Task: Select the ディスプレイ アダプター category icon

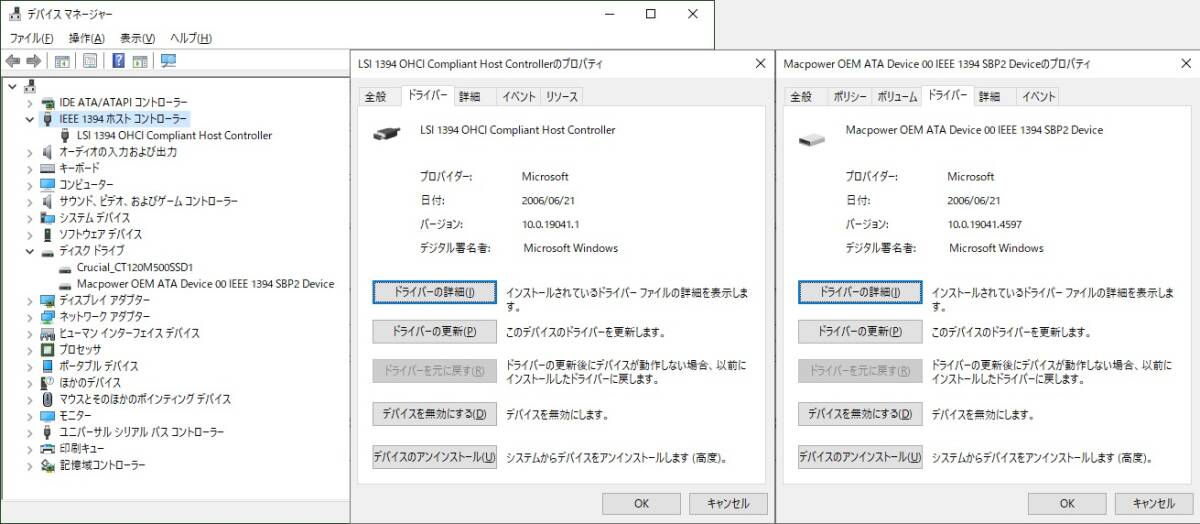Action: (x=47, y=300)
